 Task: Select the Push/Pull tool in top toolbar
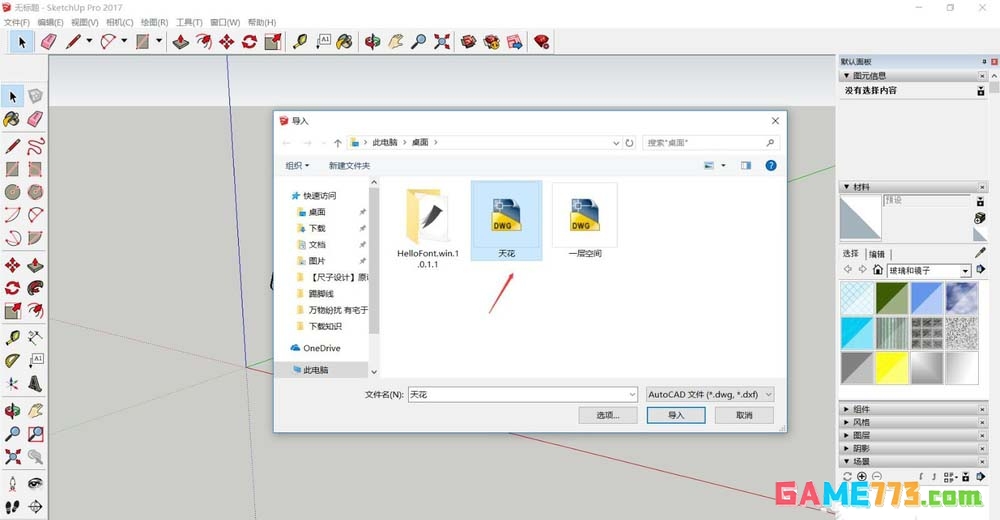[180, 42]
